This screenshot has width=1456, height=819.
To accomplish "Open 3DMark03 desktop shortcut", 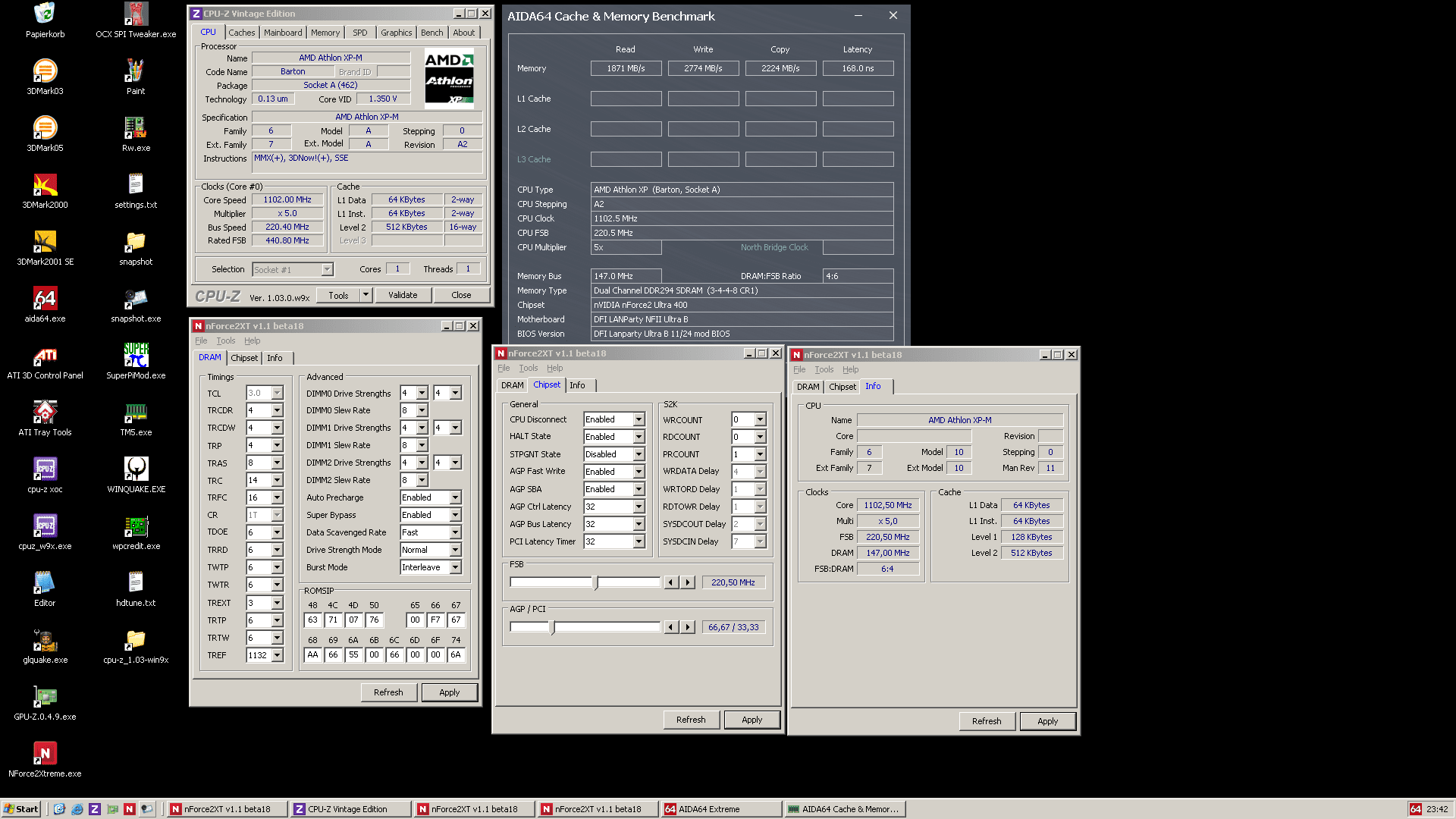I will (x=45, y=77).
